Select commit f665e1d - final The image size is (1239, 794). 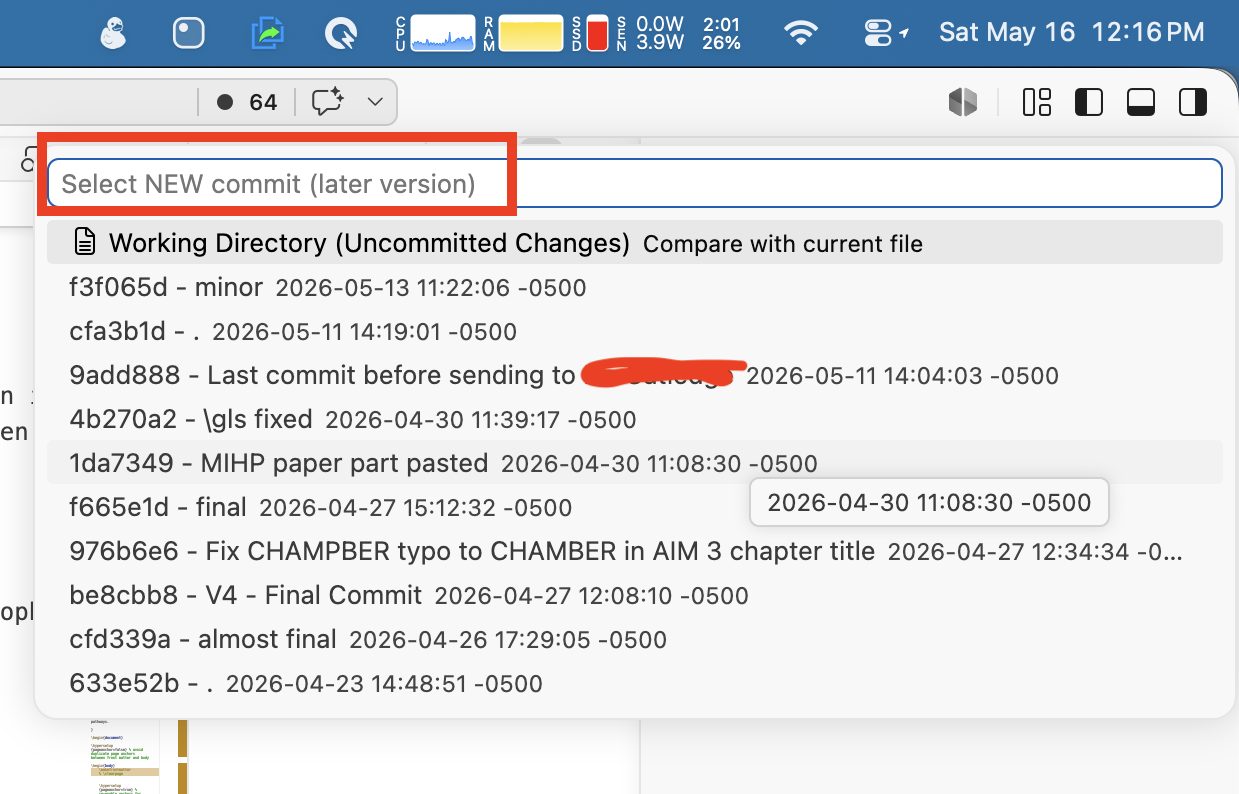(635, 507)
